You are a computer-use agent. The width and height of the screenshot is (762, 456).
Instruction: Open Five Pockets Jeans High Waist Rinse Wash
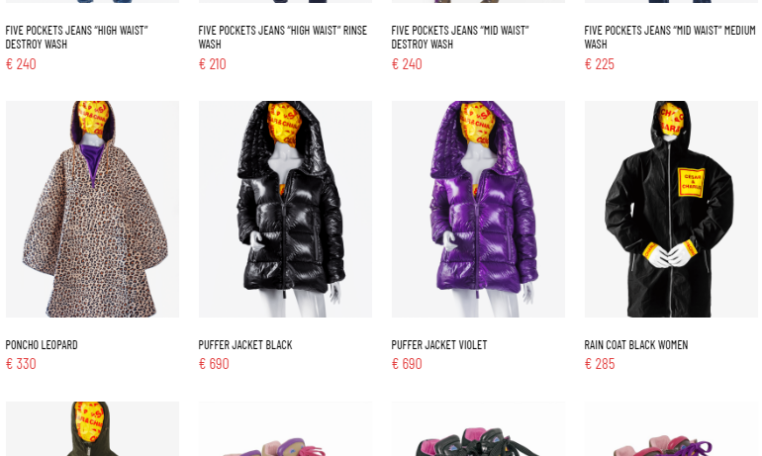(283, 37)
